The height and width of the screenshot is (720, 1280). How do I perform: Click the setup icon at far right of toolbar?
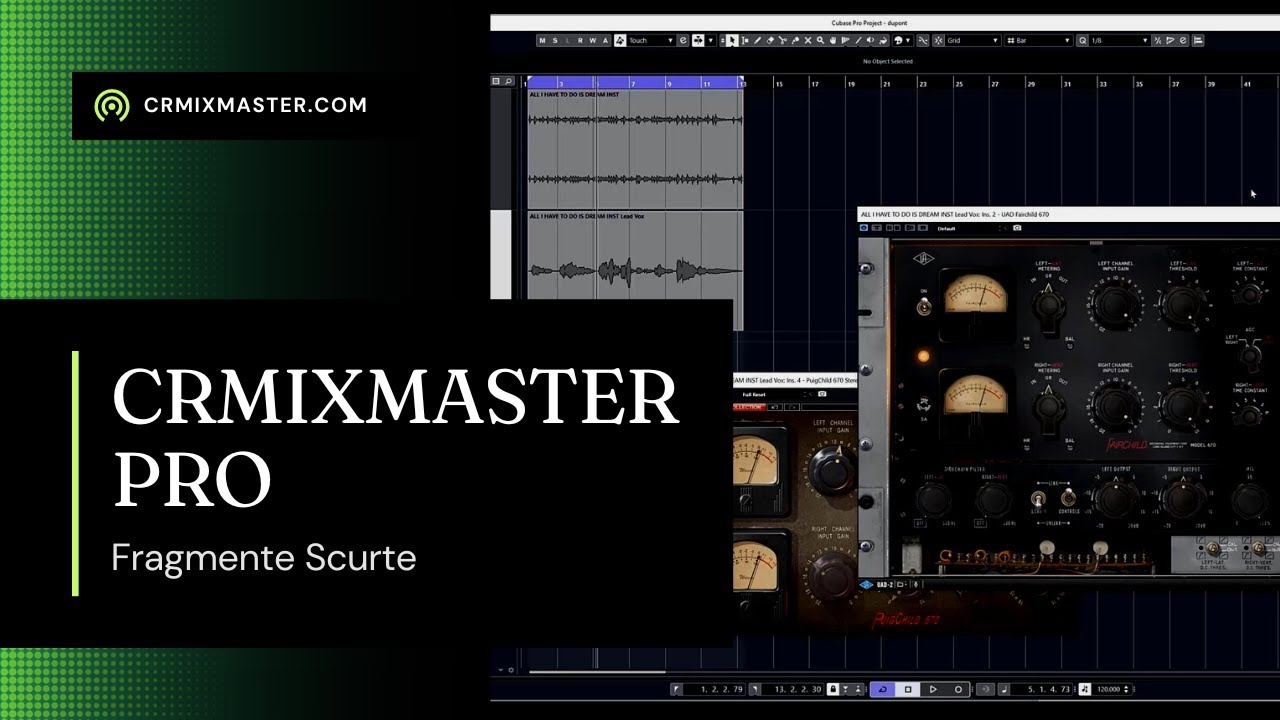1198,40
